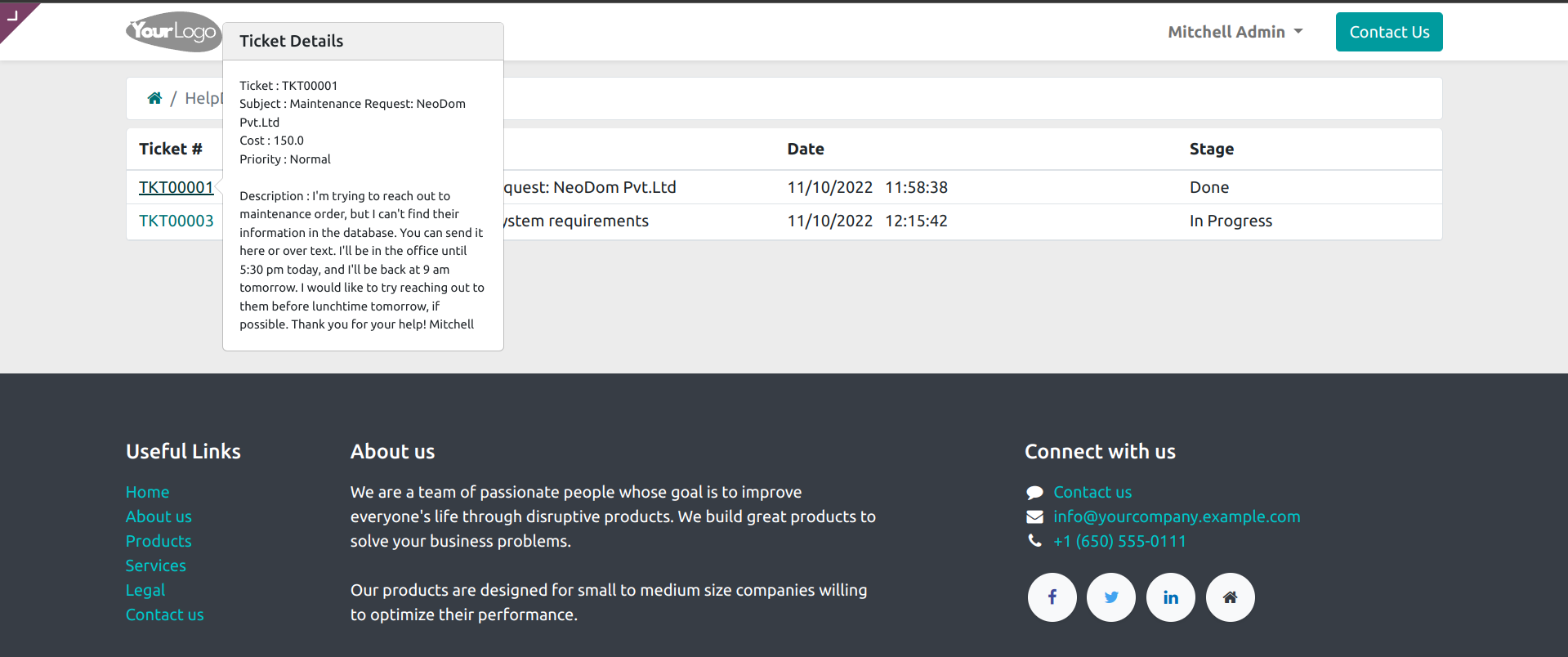Click the YourLogo company logo
This screenshot has height=657, width=1568.
click(173, 32)
